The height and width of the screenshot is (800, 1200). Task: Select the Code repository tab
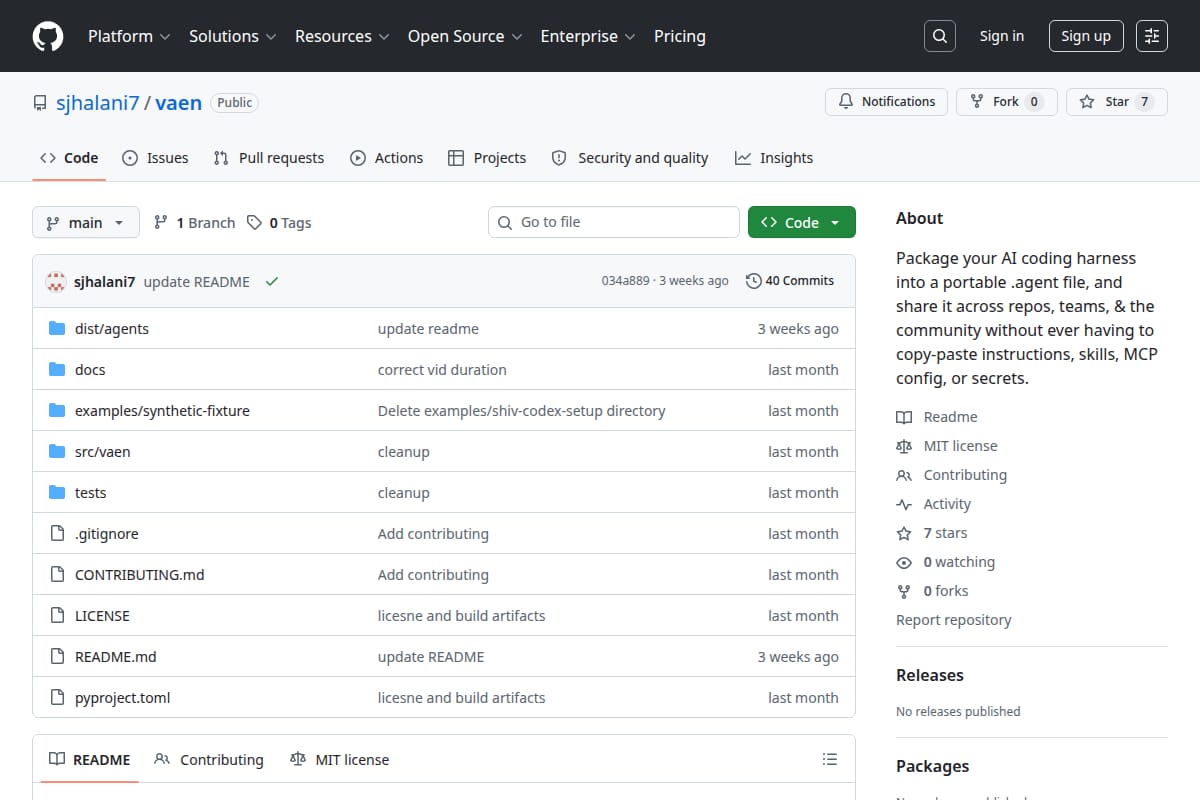(x=69, y=158)
